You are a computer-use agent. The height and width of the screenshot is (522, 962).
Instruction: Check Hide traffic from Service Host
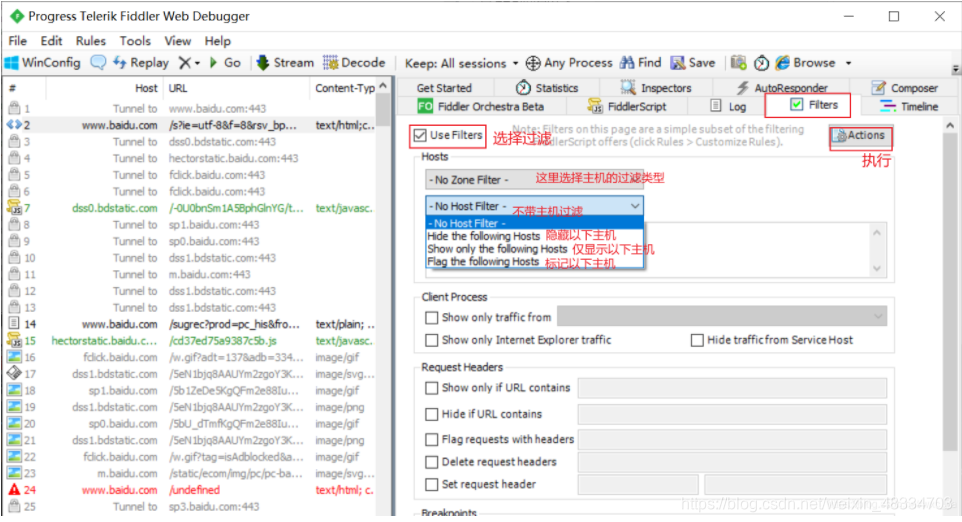[697, 340]
